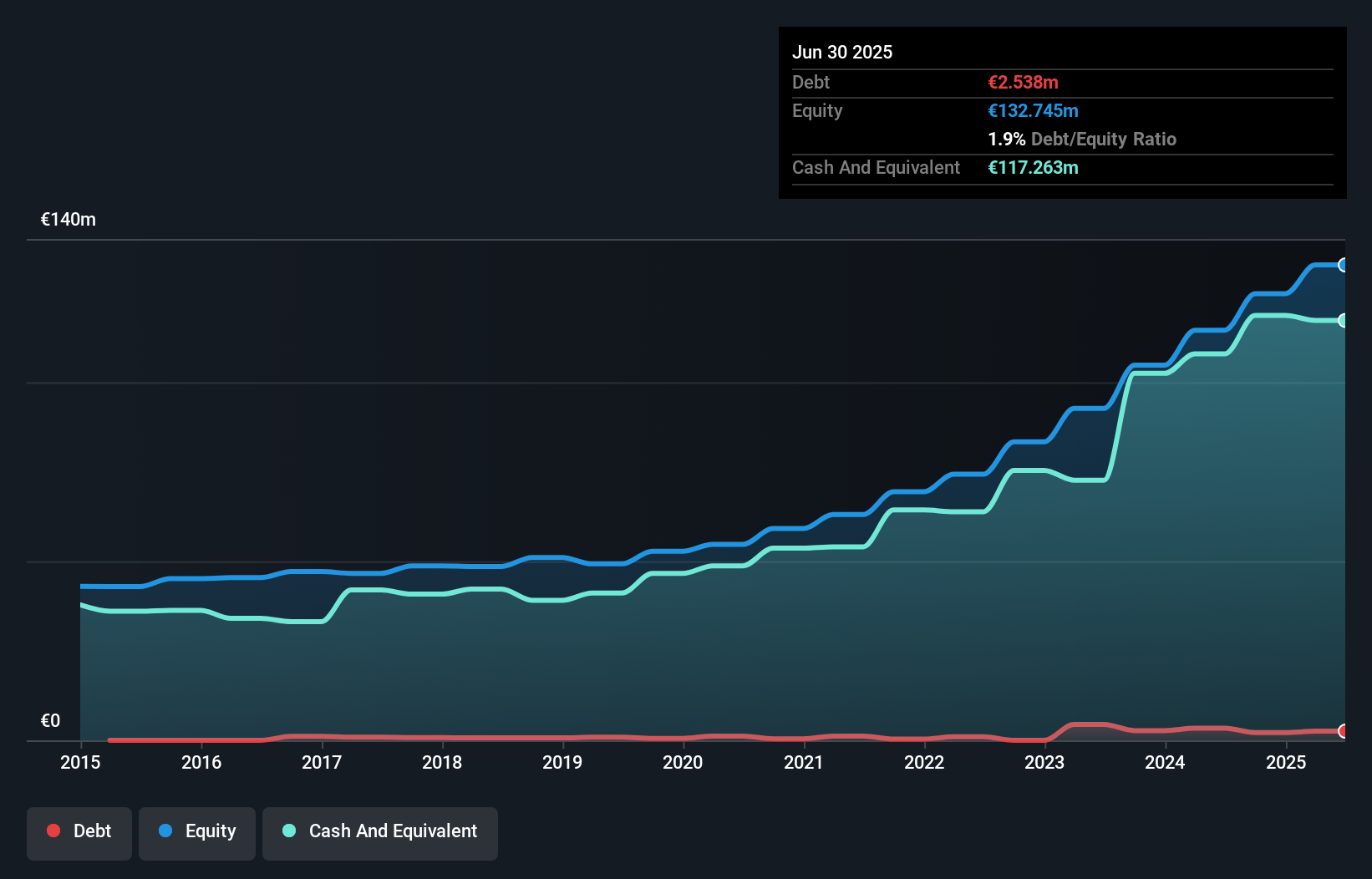Select the 2017 label on the time axis
The height and width of the screenshot is (879, 1372).
[322, 762]
